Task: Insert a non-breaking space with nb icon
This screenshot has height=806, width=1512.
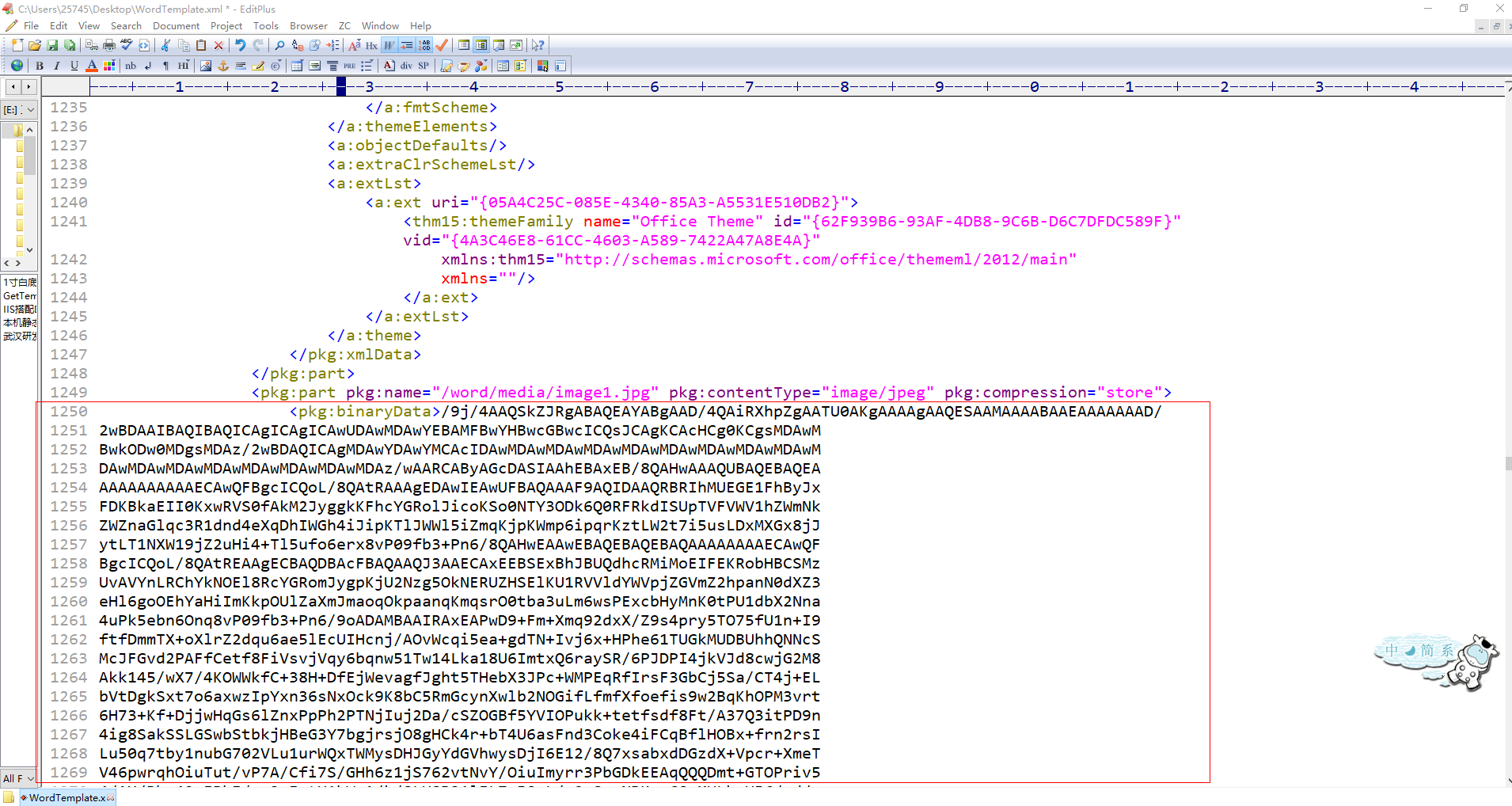Action: [131, 66]
